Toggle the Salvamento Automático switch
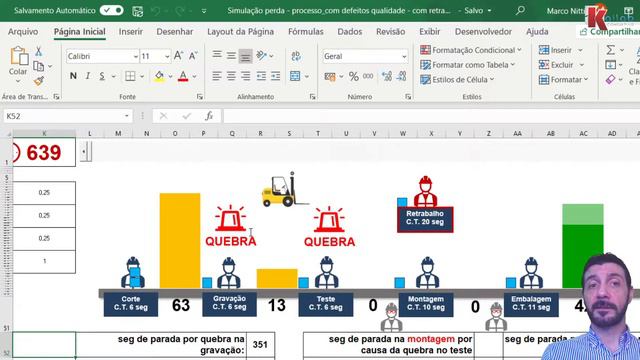 pyautogui.click(x=111, y=11)
